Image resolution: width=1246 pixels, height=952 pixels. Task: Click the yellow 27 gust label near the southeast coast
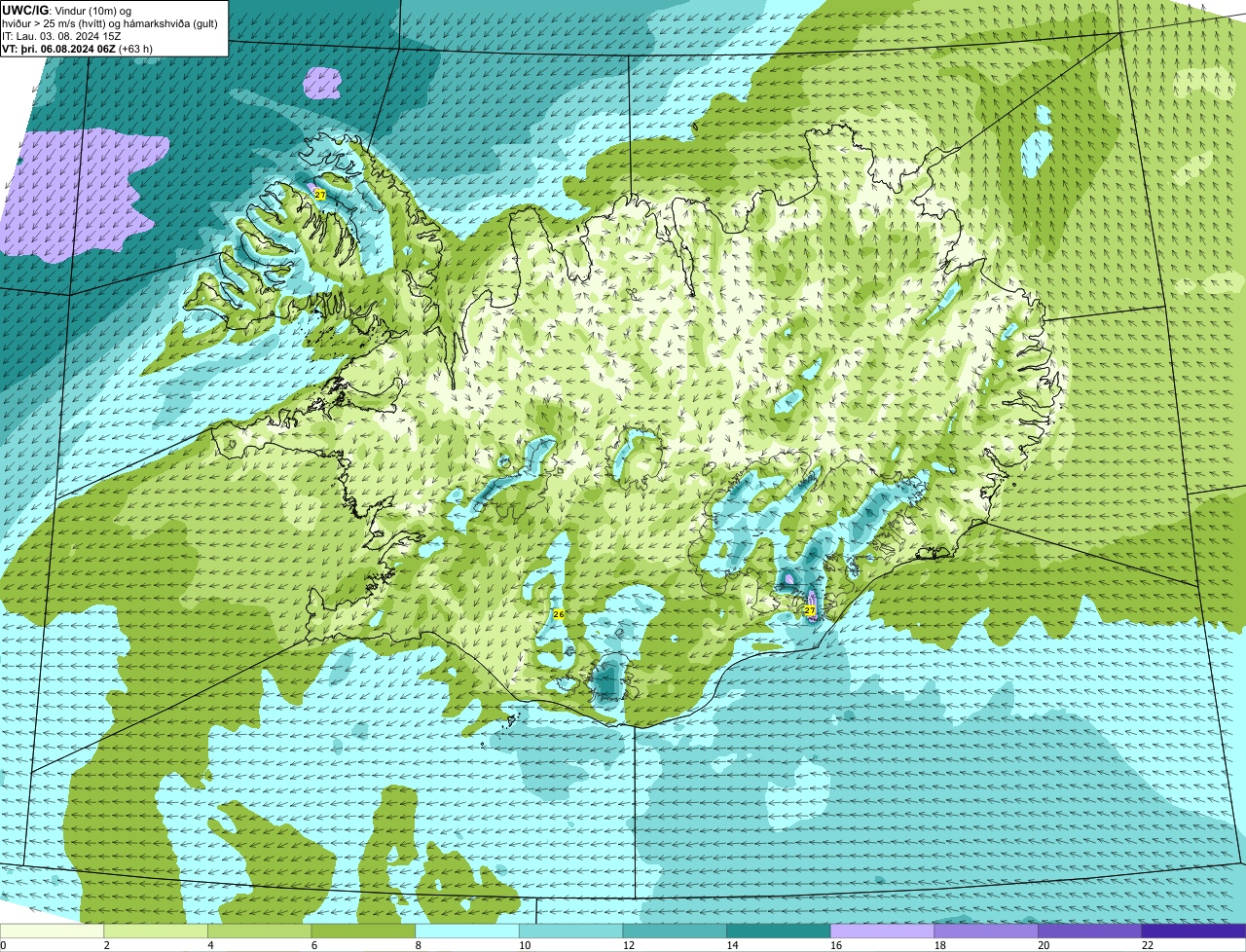pos(809,610)
